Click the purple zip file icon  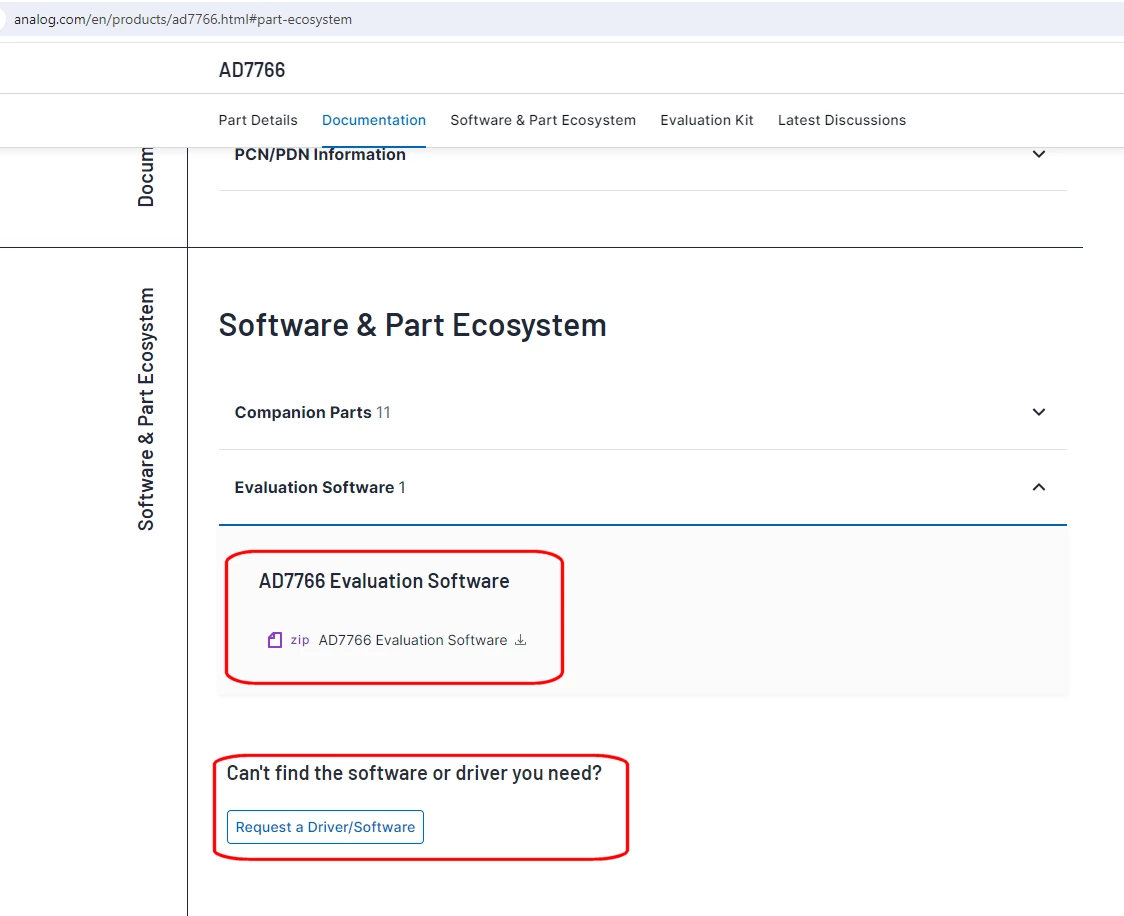tap(275, 640)
